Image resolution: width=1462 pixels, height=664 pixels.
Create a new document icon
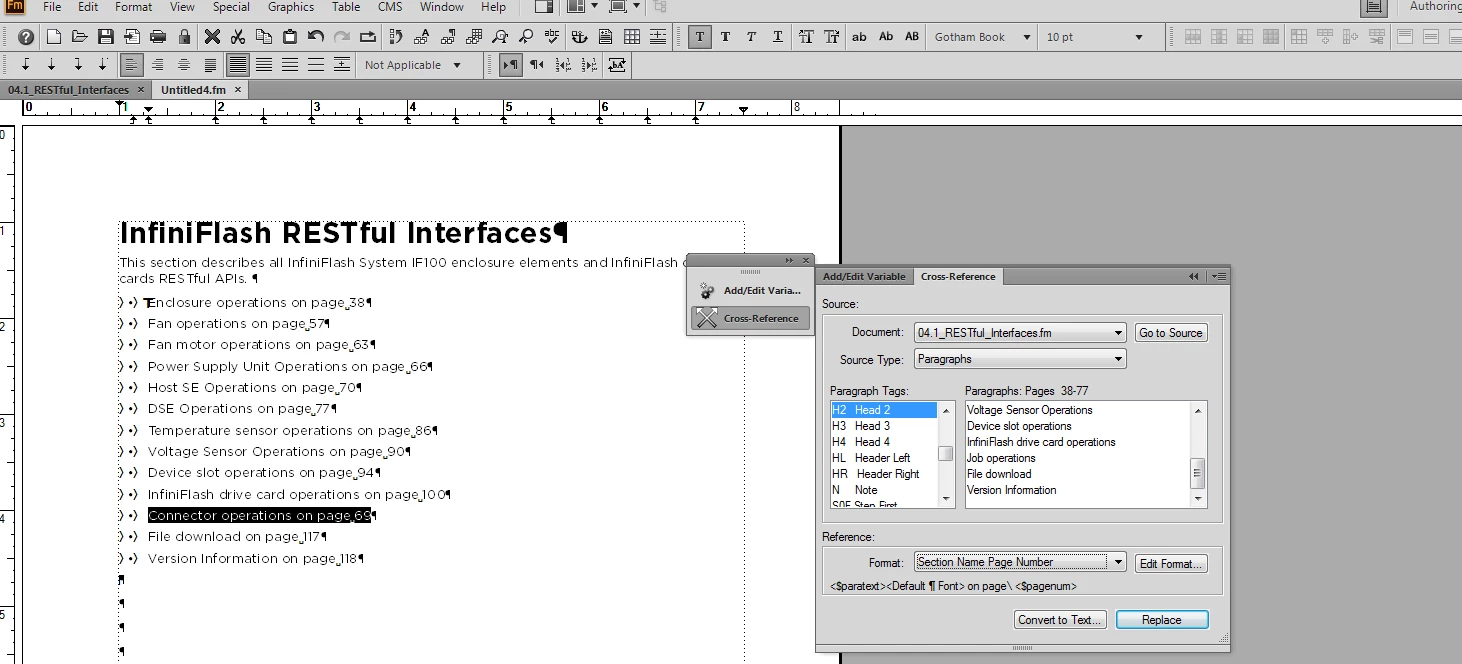click(54, 37)
